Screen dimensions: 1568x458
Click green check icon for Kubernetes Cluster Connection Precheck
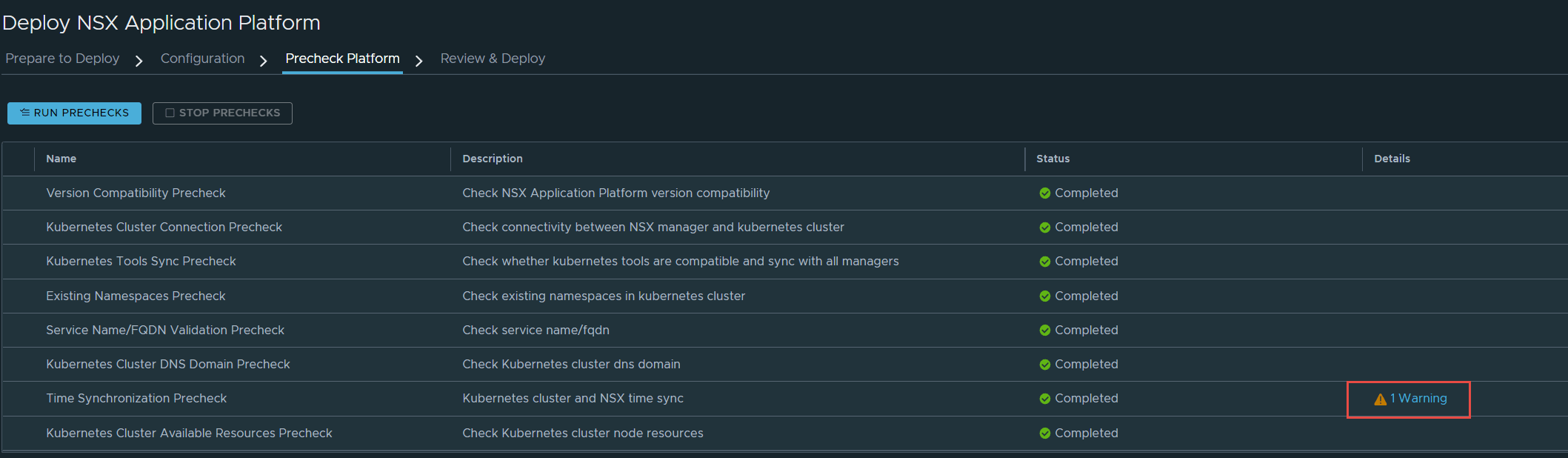(x=1044, y=228)
